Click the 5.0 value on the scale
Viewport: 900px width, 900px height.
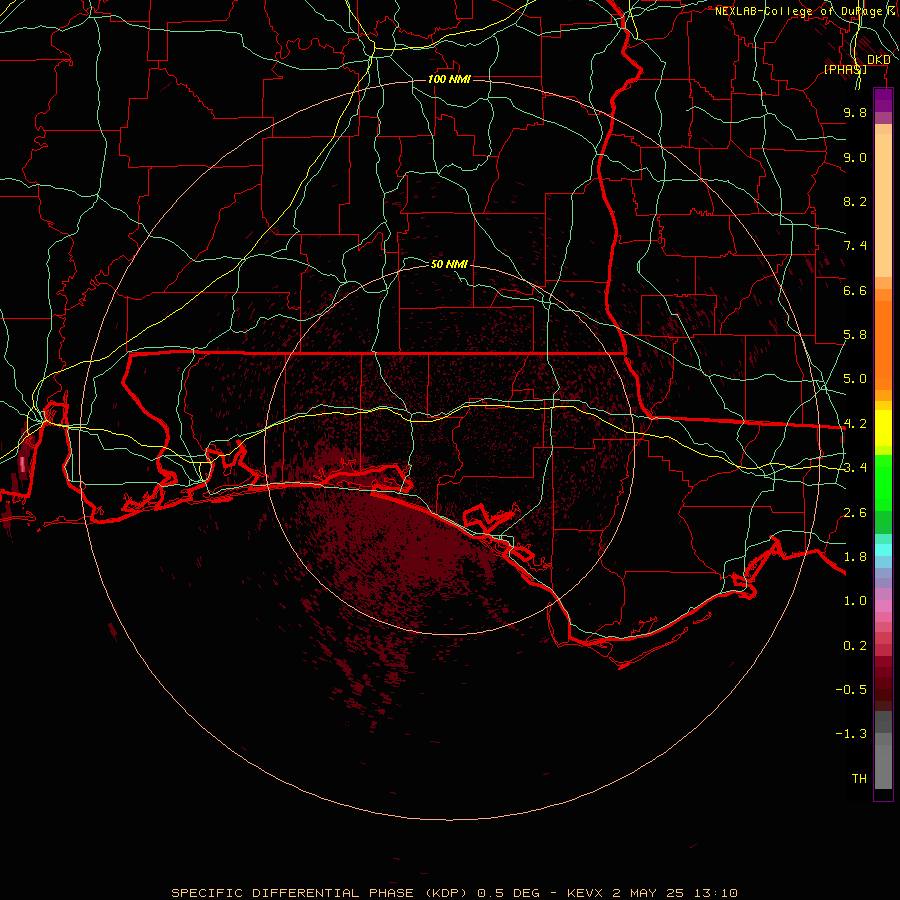855,379
